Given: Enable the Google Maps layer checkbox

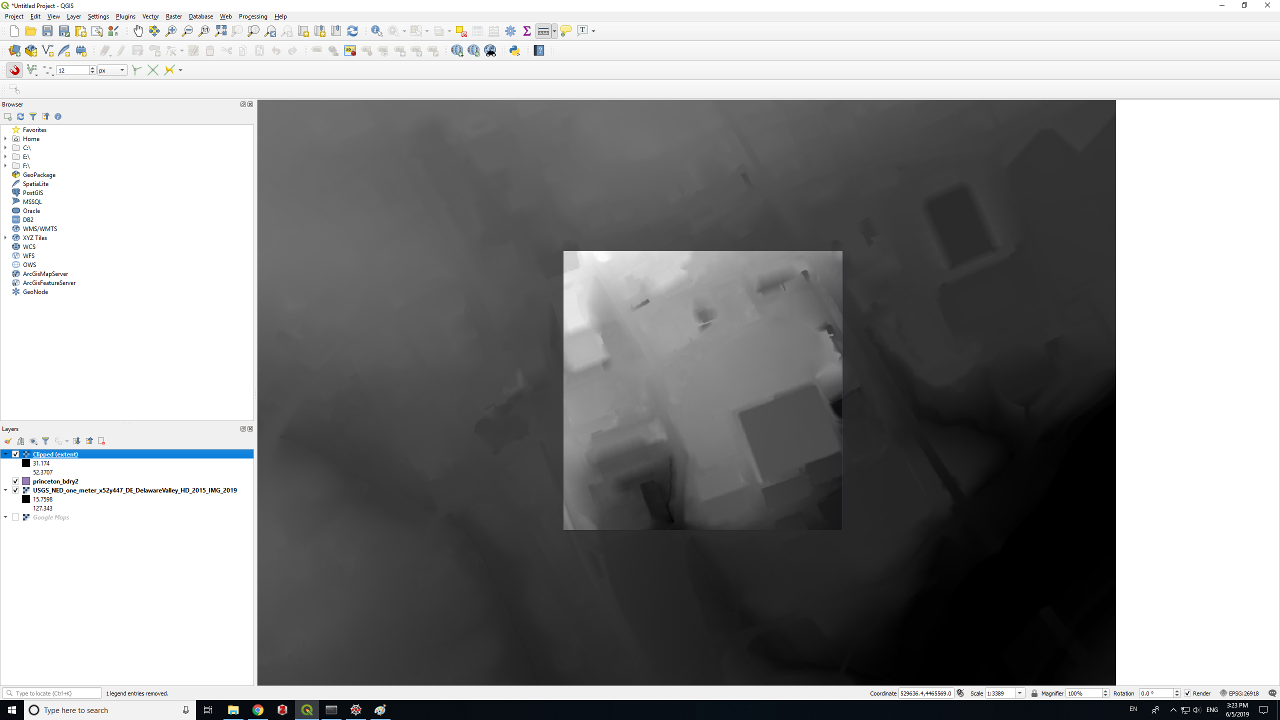Looking at the screenshot, I should pos(15,517).
